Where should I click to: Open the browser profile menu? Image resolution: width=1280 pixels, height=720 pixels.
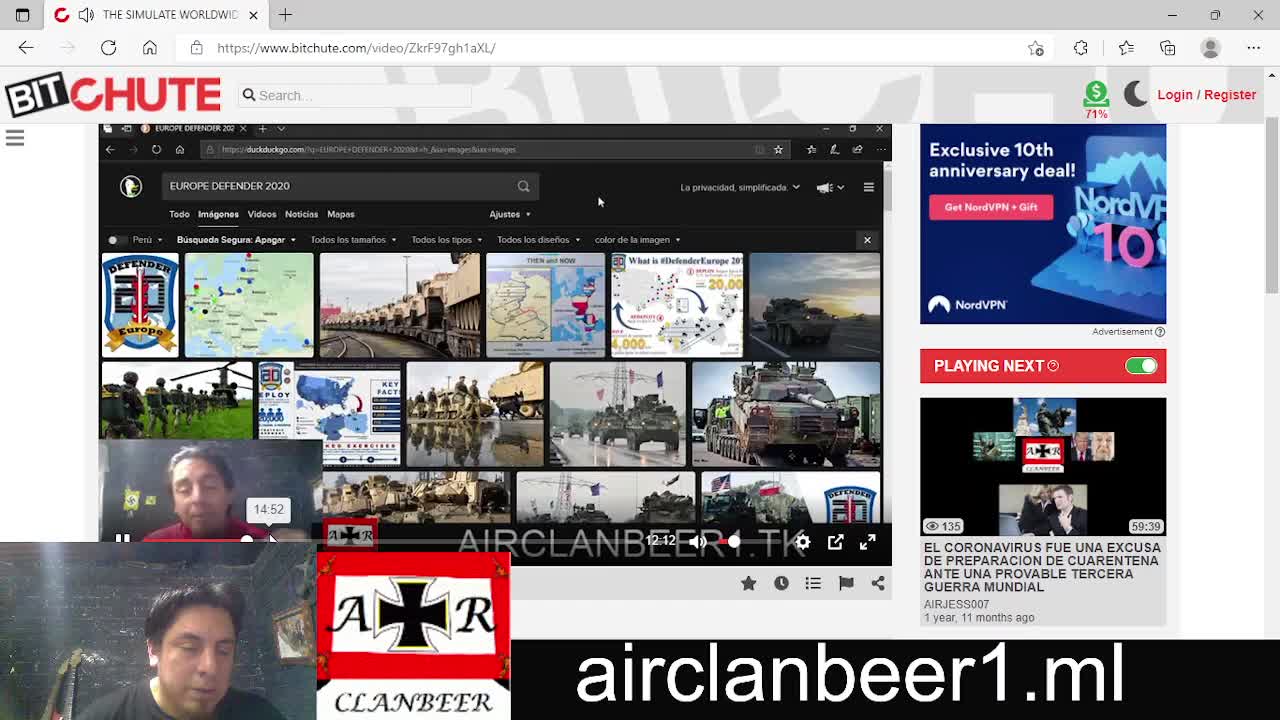click(1210, 48)
